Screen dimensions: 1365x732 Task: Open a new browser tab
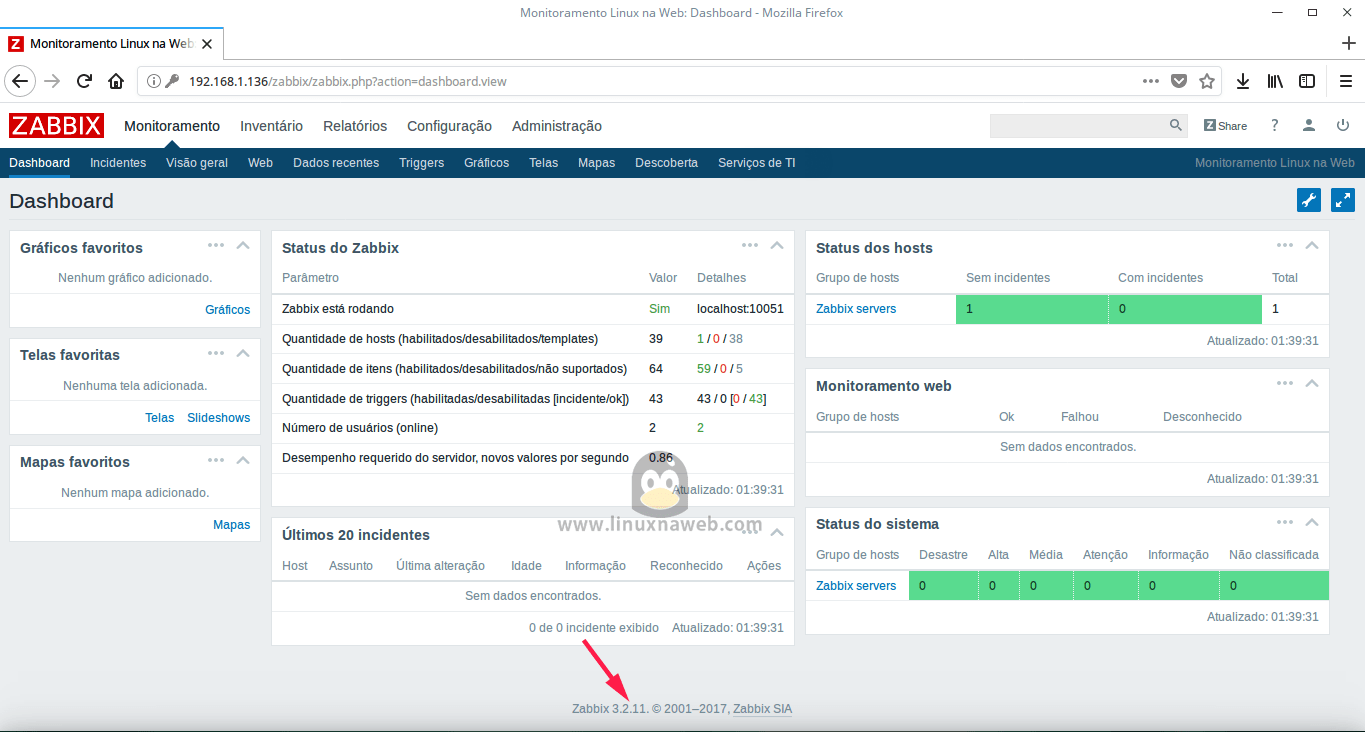[x=1348, y=43]
